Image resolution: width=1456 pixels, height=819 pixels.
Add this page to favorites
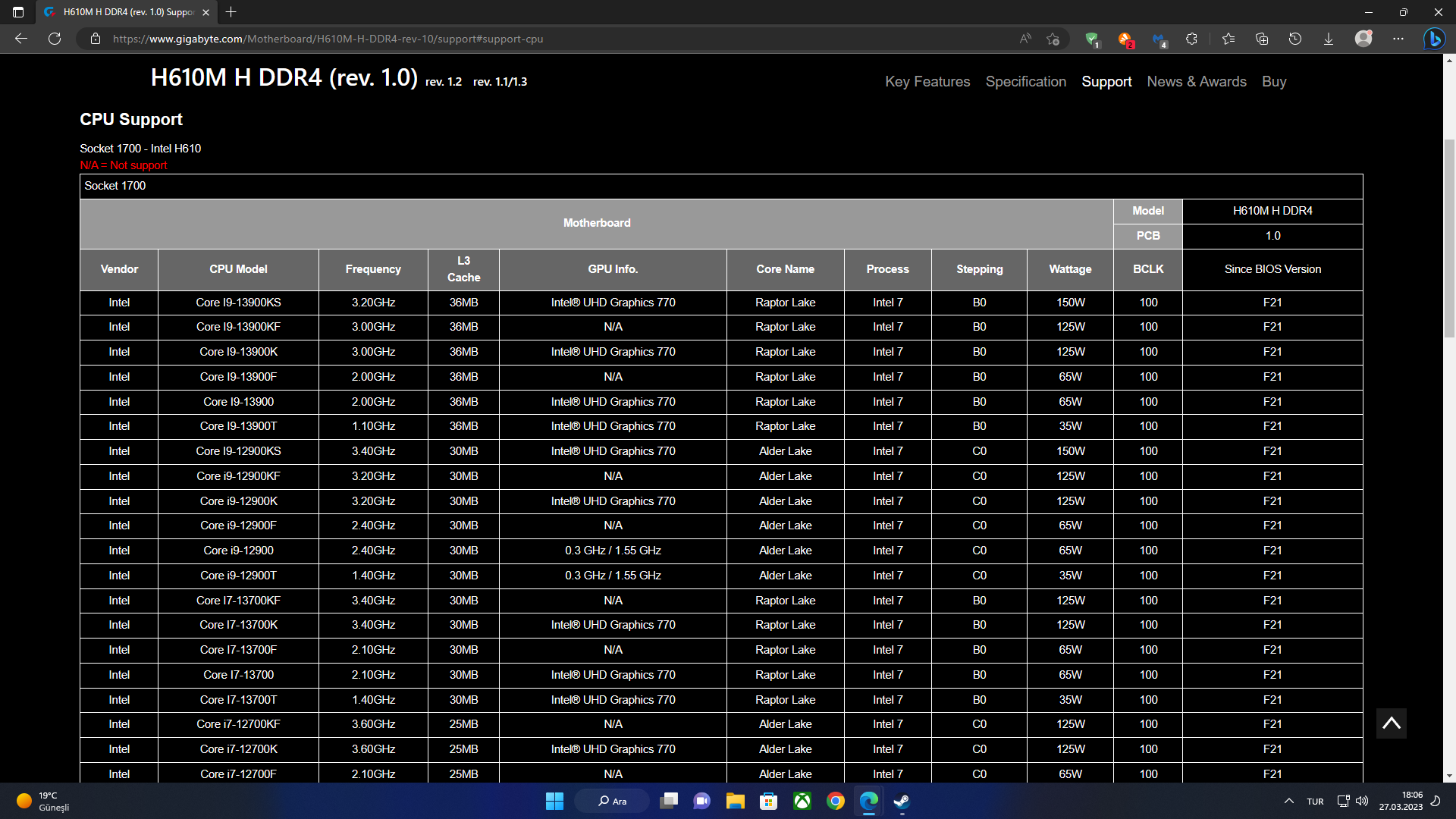(x=1053, y=39)
